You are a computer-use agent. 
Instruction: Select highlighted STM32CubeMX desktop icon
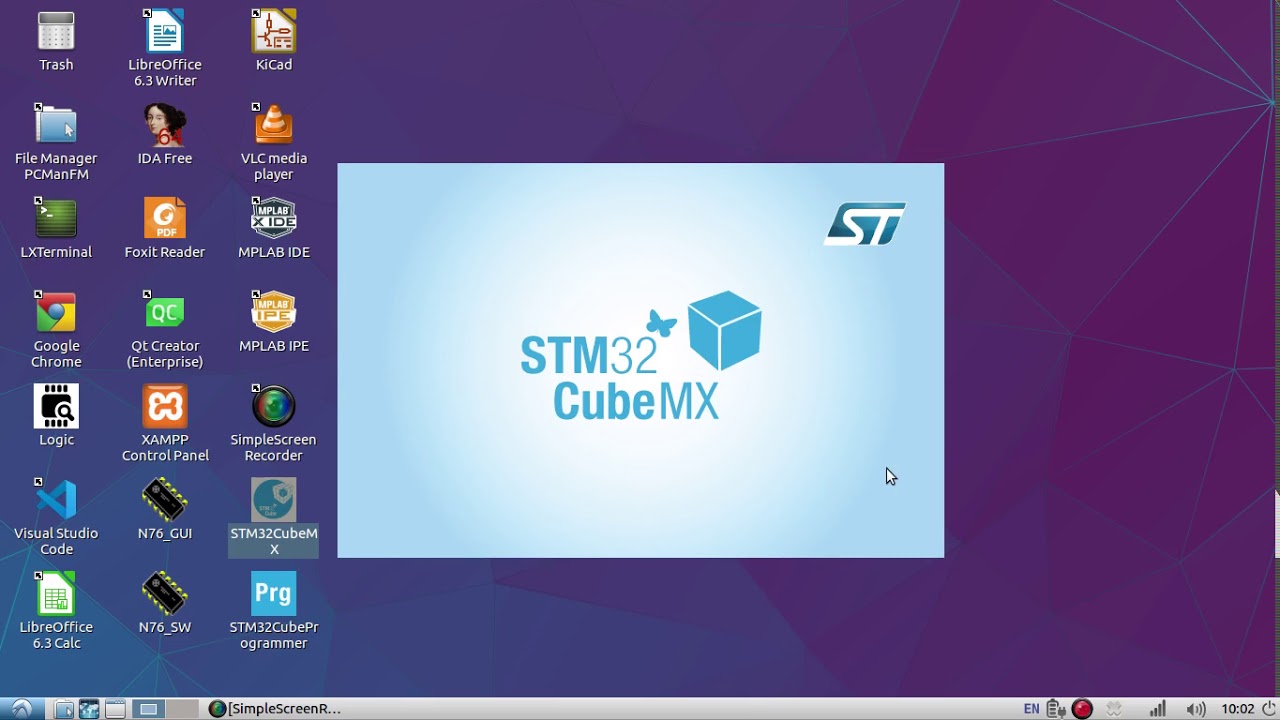pyautogui.click(x=273, y=500)
